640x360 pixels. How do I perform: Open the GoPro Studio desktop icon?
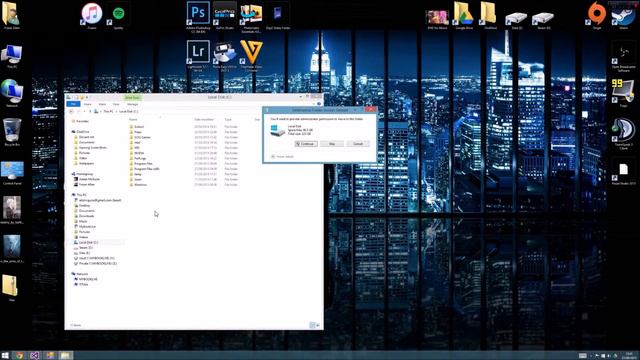(224, 16)
